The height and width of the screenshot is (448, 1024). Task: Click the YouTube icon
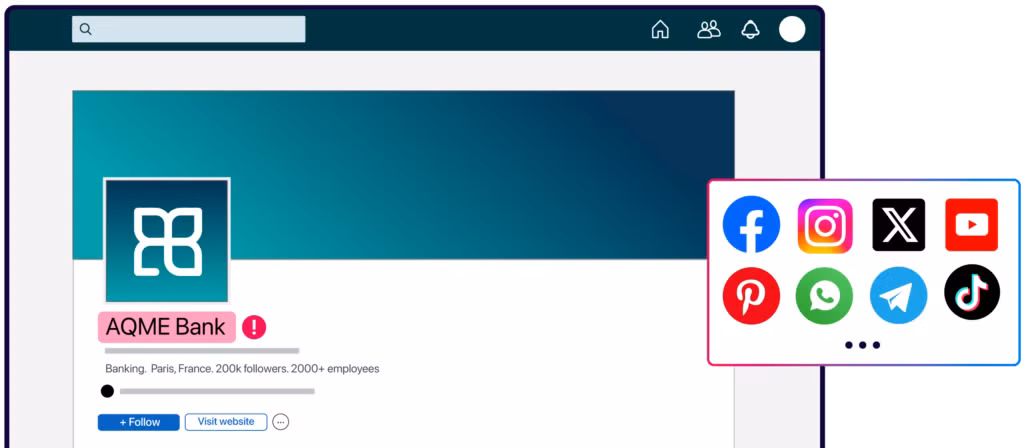[x=971, y=225]
